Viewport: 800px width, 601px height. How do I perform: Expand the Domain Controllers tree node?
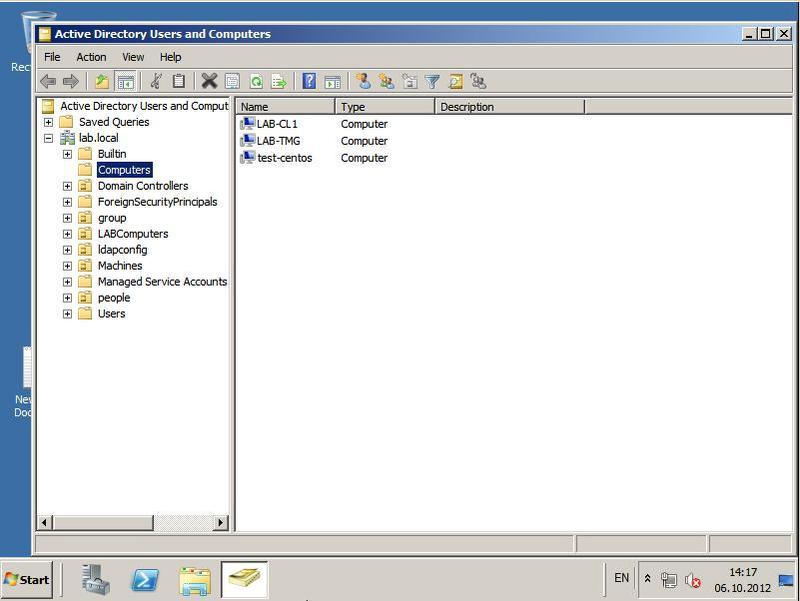pyautogui.click(x=66, y=185)
